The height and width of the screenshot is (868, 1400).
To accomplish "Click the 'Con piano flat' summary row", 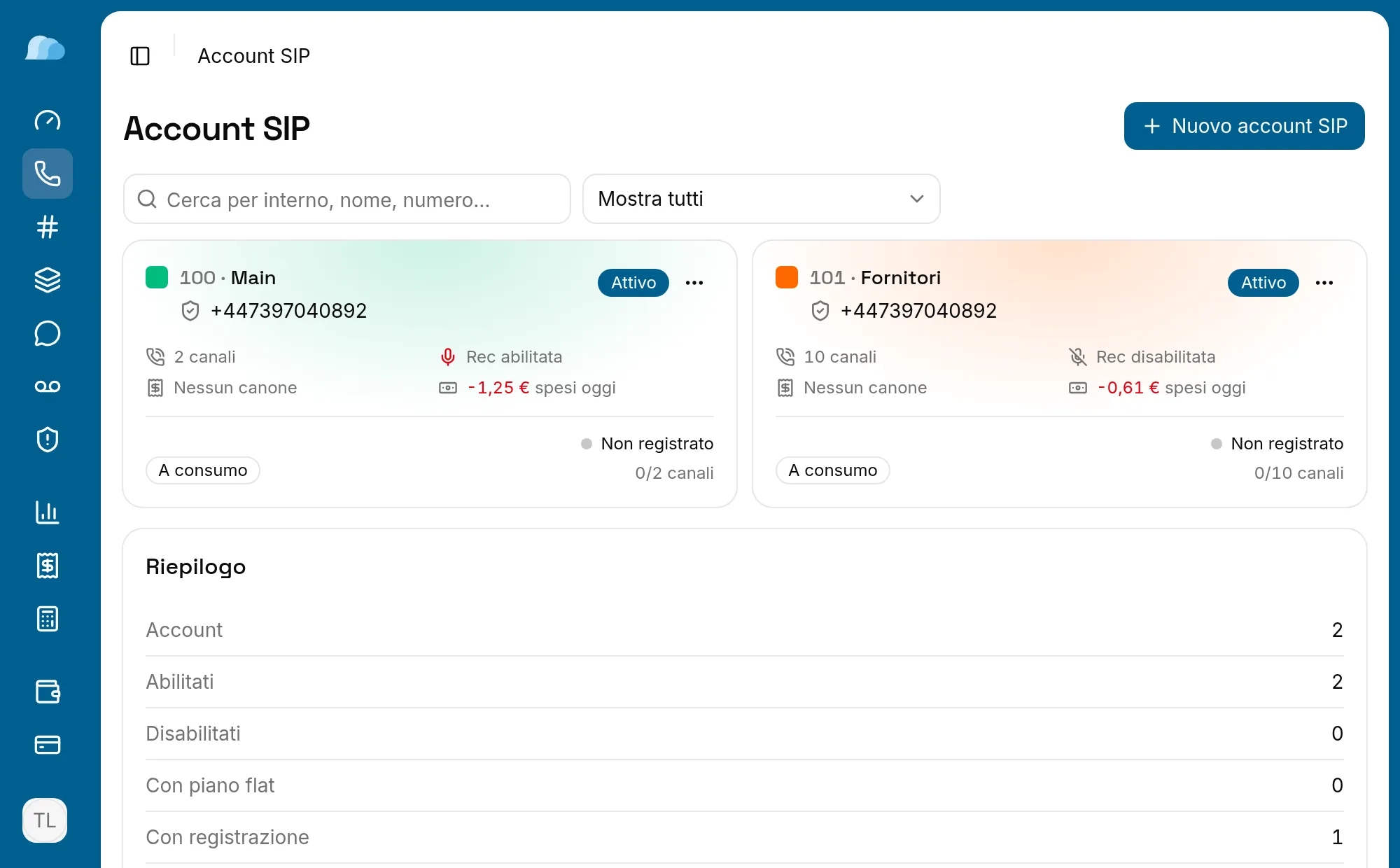I will 745,785.
